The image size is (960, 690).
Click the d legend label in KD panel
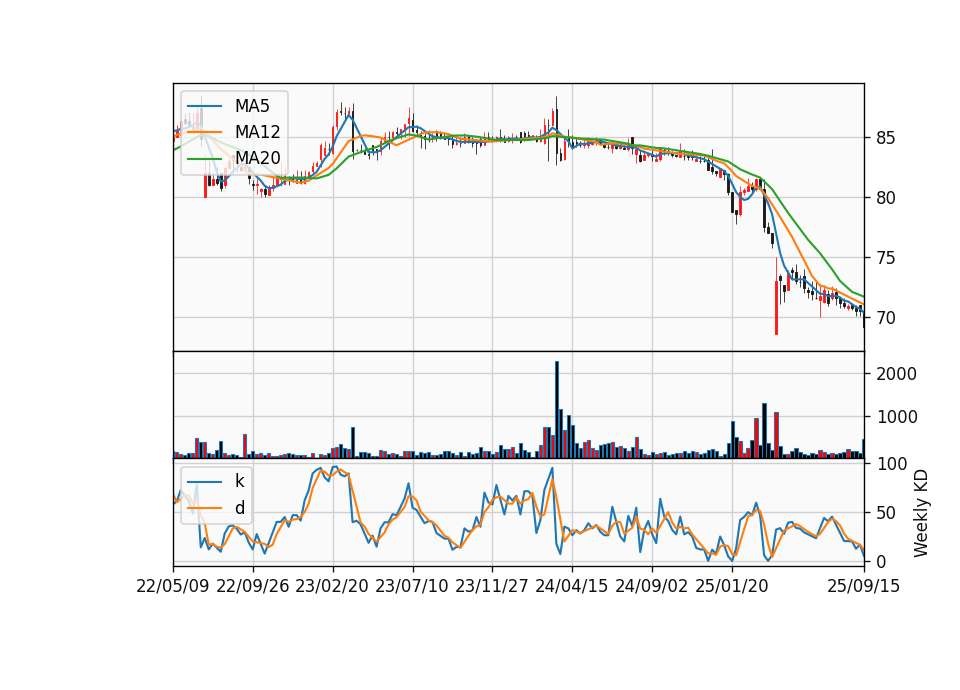point(239,508)
